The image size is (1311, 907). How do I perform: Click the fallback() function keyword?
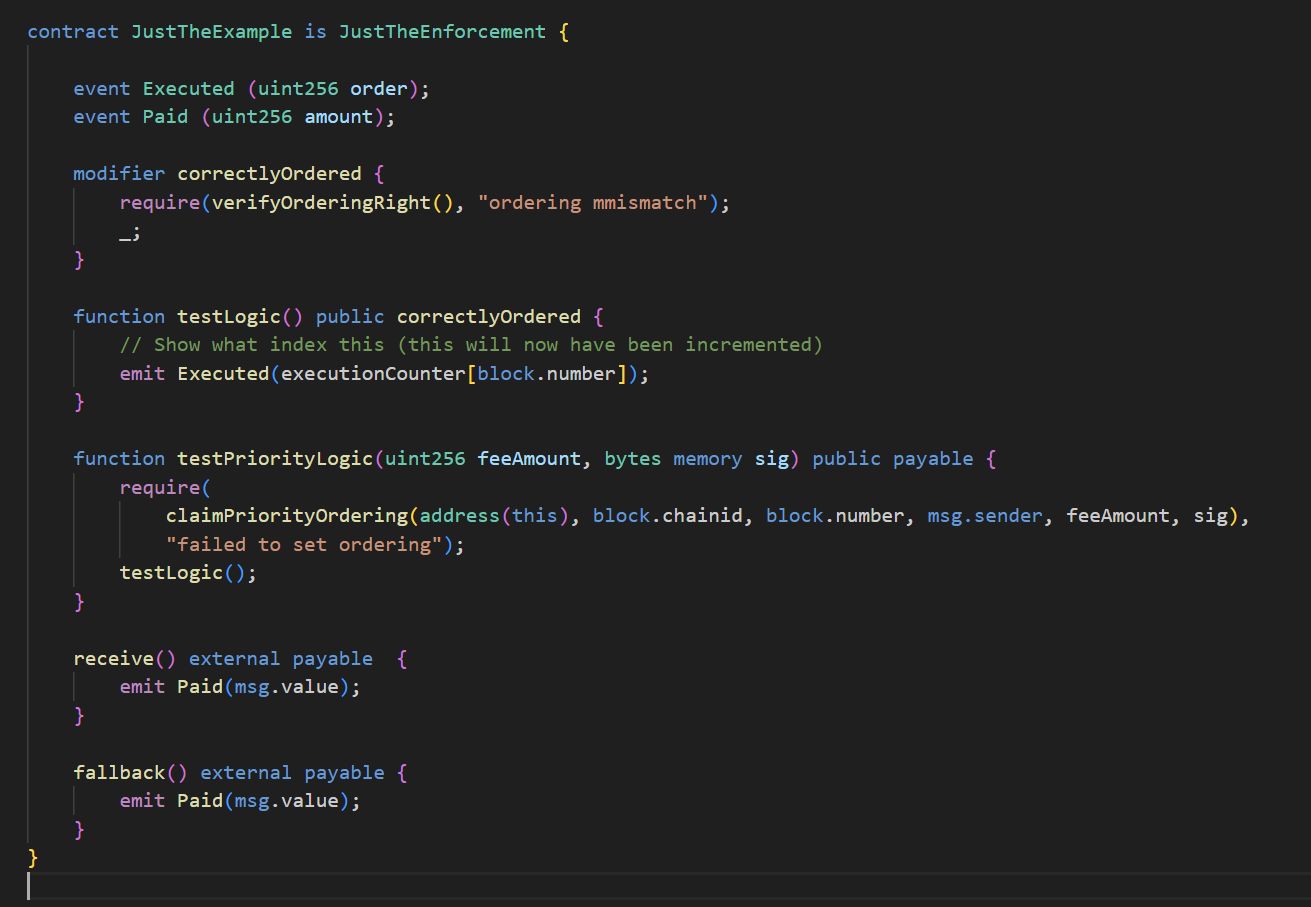131,773
